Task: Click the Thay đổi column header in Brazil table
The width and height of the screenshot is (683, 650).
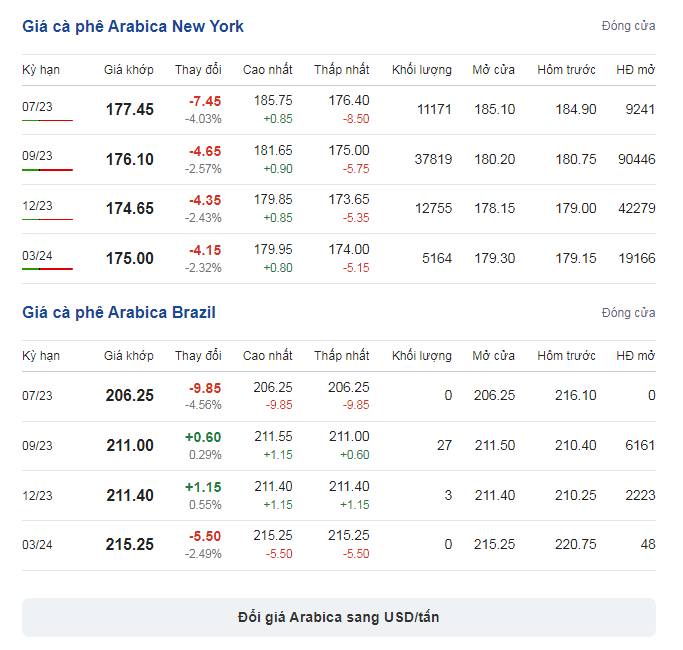Action: point(198,356)
